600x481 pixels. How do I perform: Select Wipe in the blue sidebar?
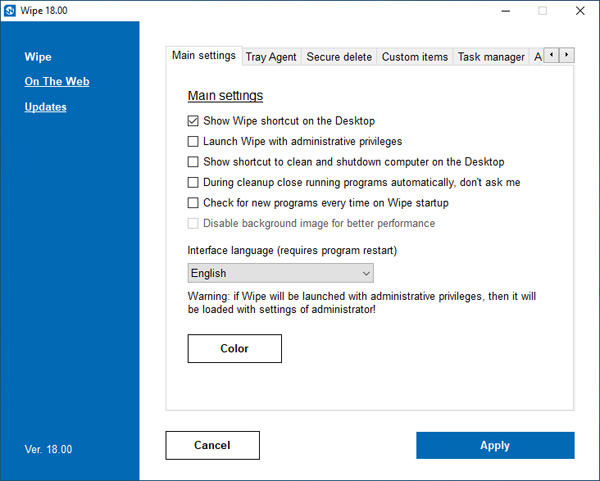point(38,57)
